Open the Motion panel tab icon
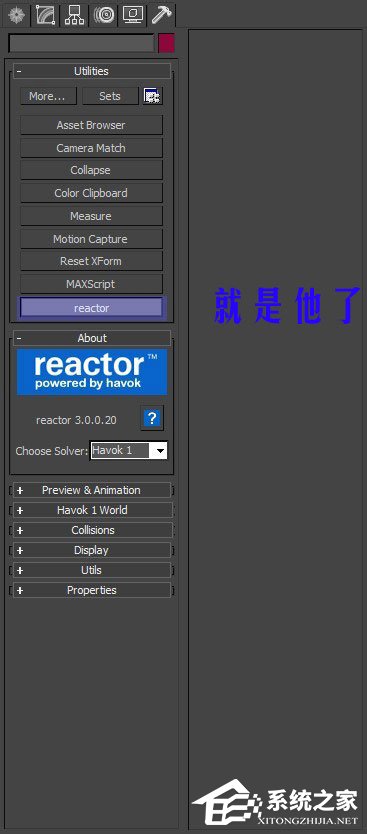Viewport: 367px width, 834px height. (x=104, y=14)
